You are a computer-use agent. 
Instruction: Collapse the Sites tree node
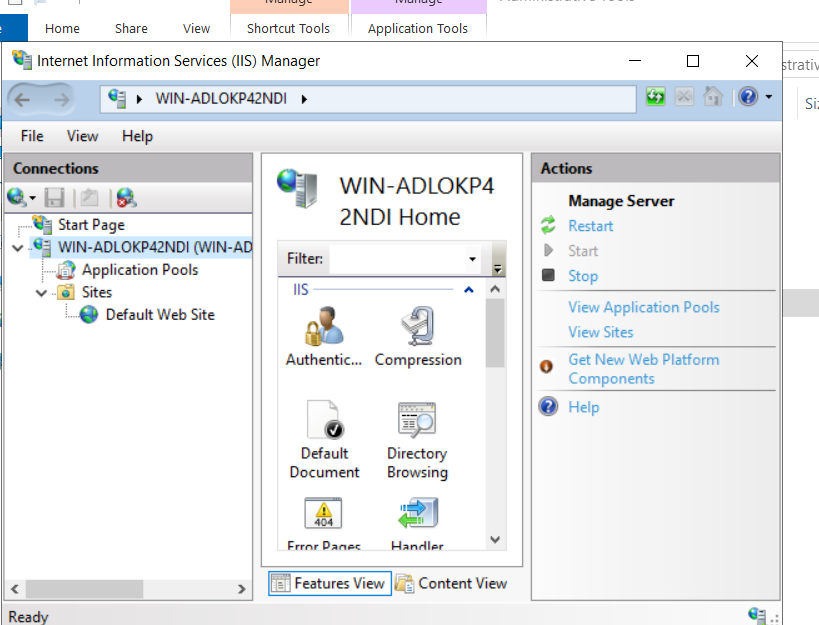pos(41,293)
